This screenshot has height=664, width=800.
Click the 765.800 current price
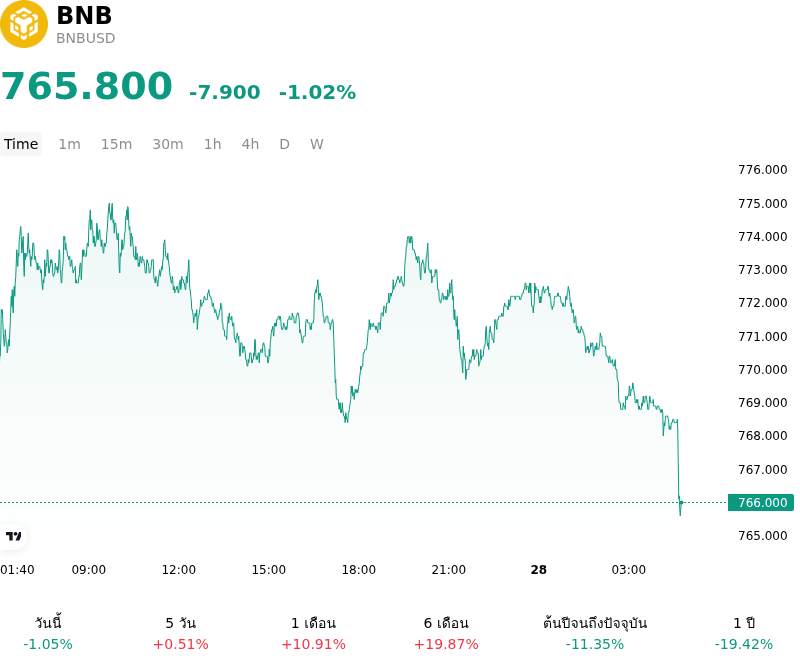[x=87, y=86]
